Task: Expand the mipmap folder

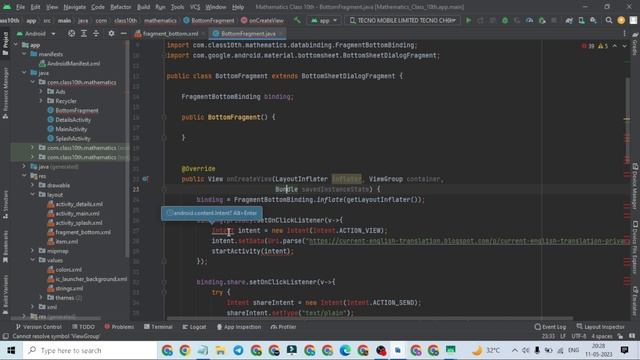Action: click(x=33, y=251)
